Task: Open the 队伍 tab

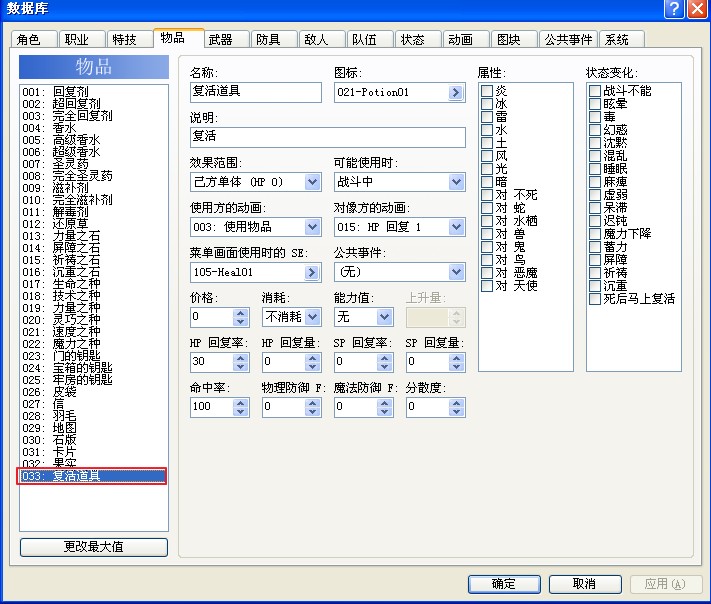Action: tap(370, 39)
